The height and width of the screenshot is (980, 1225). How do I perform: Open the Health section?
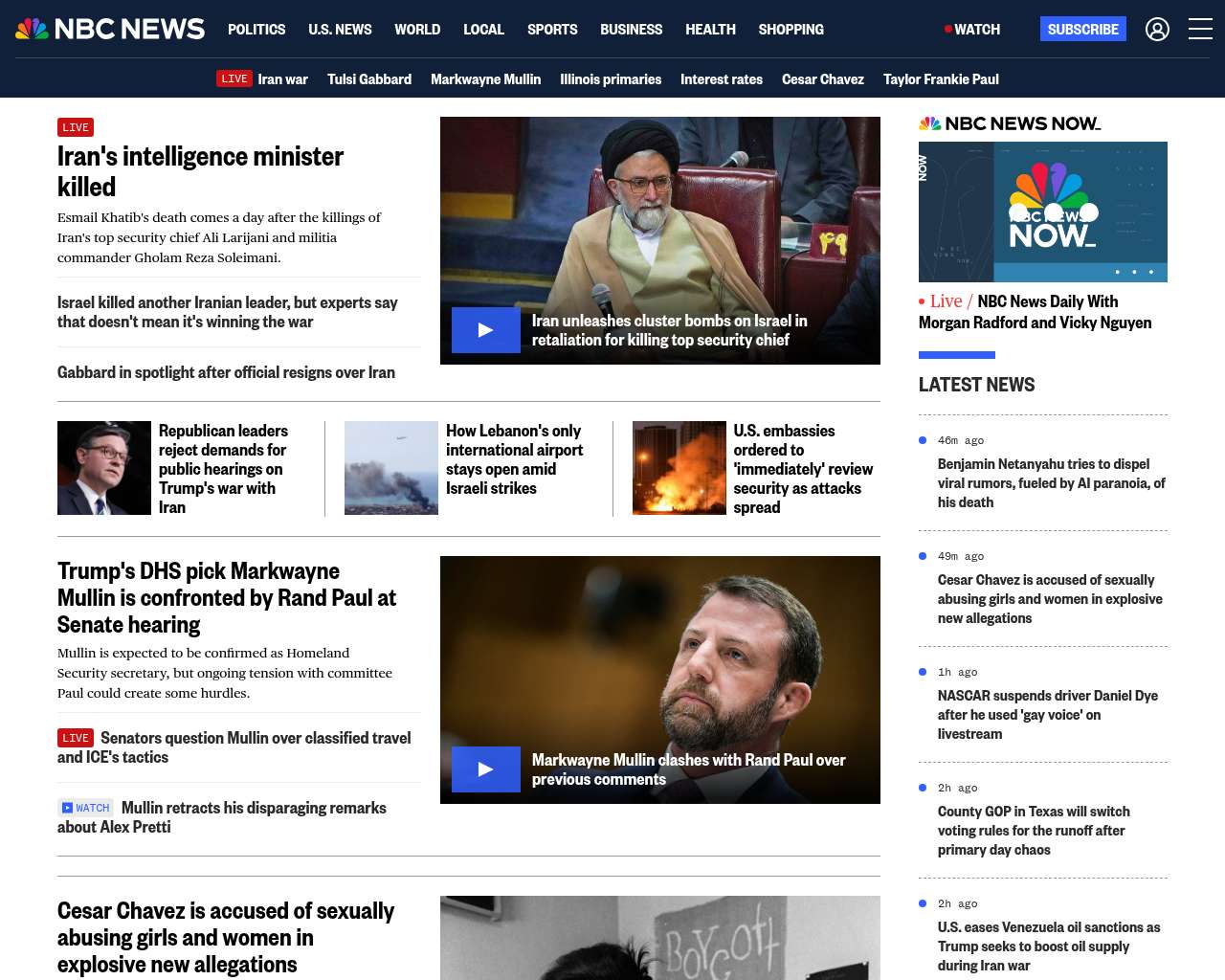pos(710,29)
